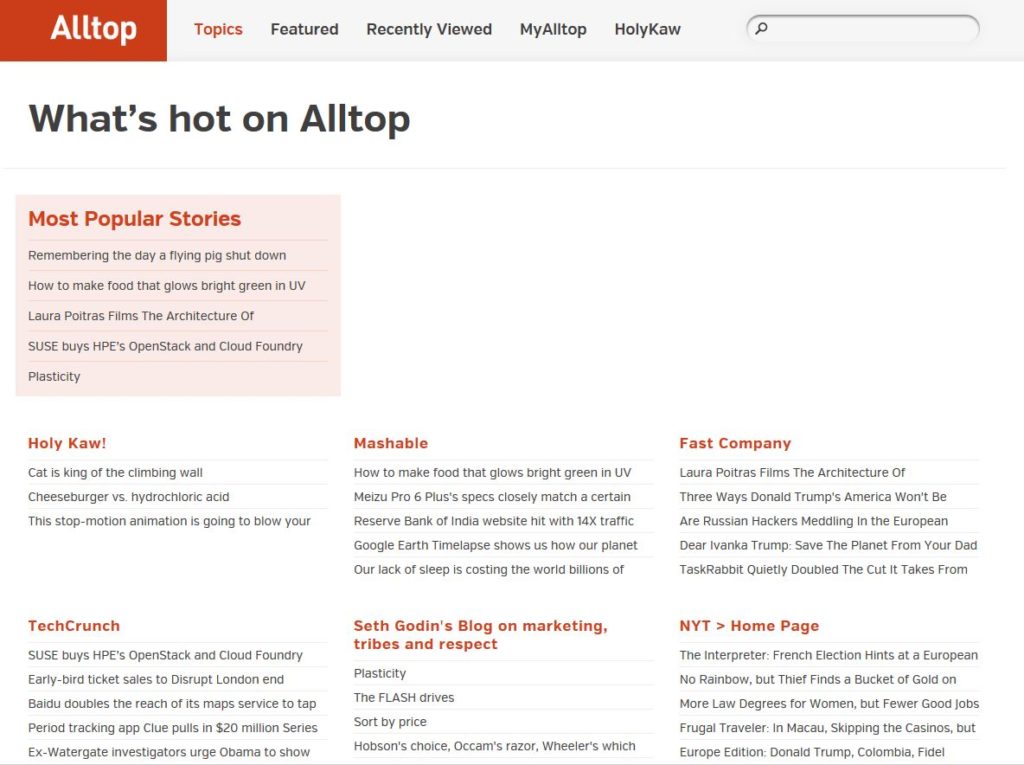Open 'Ex-Watergate investigators urge Obama' story
Screen dimensions: 1024x765
(169, 752)
